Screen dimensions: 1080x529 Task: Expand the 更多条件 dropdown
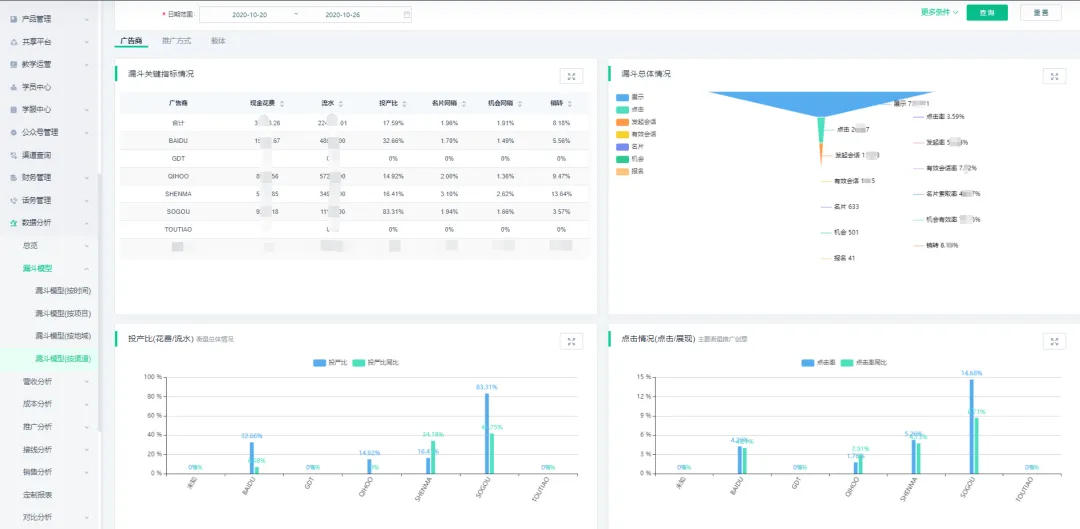click(939, 12)
